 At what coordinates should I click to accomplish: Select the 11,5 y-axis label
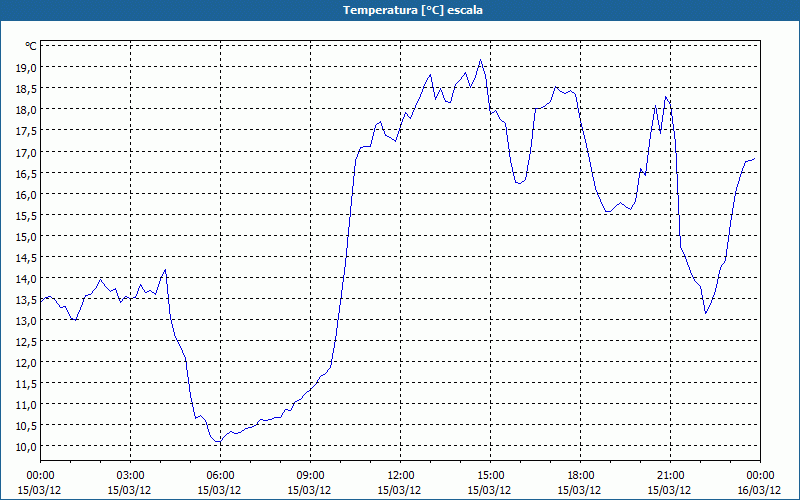28,384
